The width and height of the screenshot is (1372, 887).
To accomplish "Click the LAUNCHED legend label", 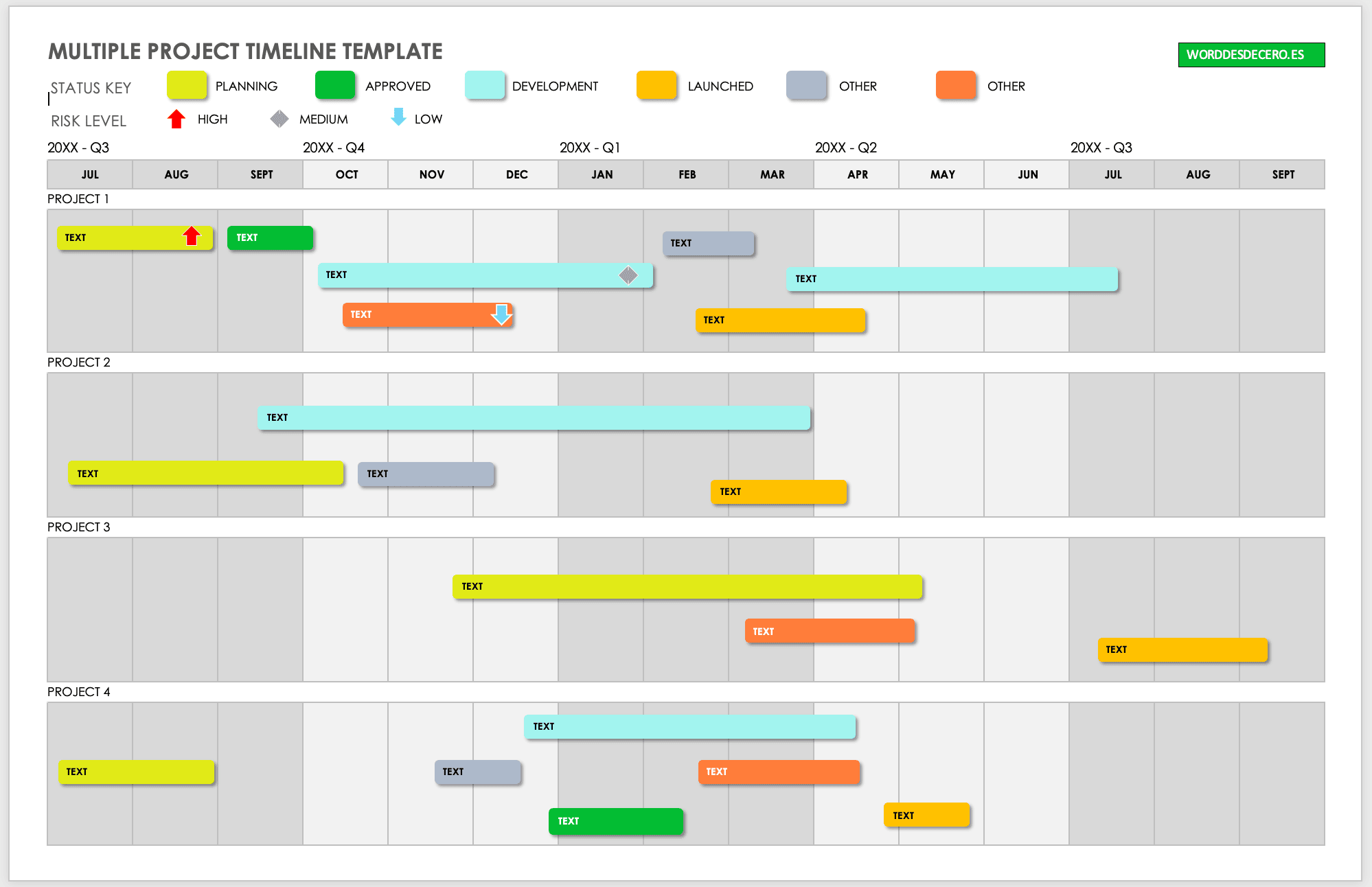I will (720, 86).
